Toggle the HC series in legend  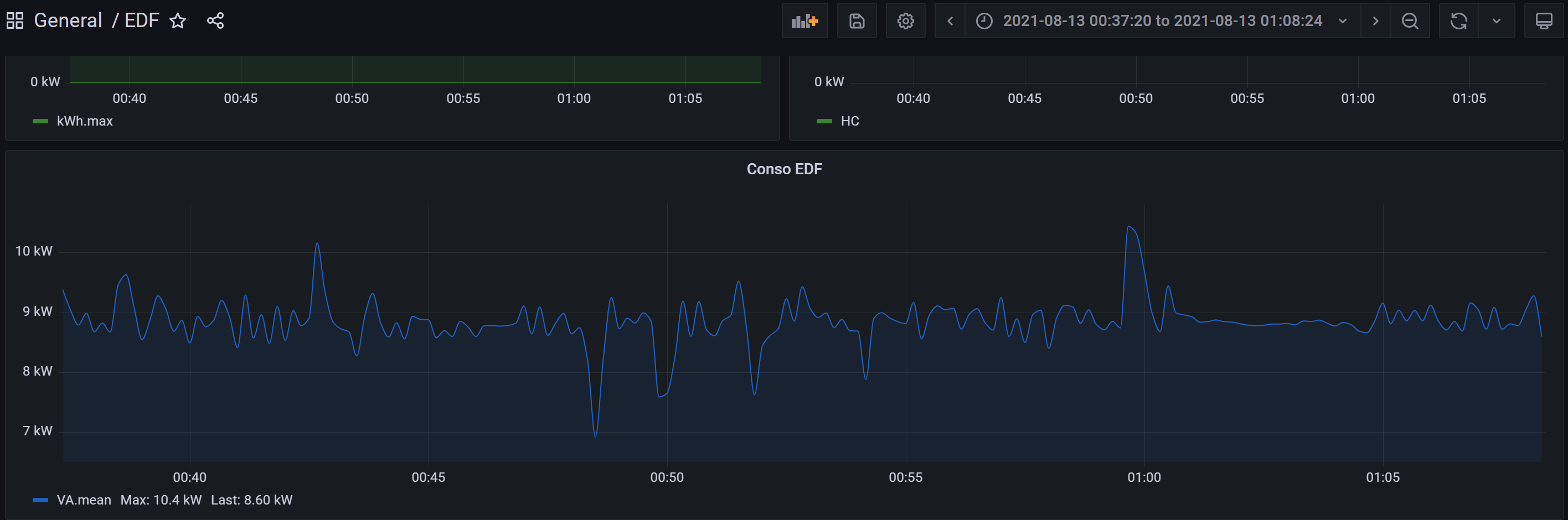[850, 121]
